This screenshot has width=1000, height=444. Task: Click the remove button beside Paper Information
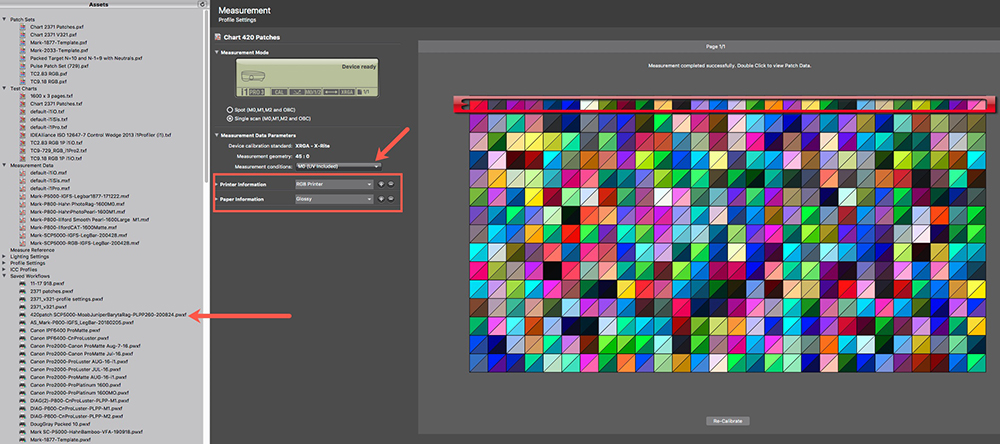coord(390,198)
